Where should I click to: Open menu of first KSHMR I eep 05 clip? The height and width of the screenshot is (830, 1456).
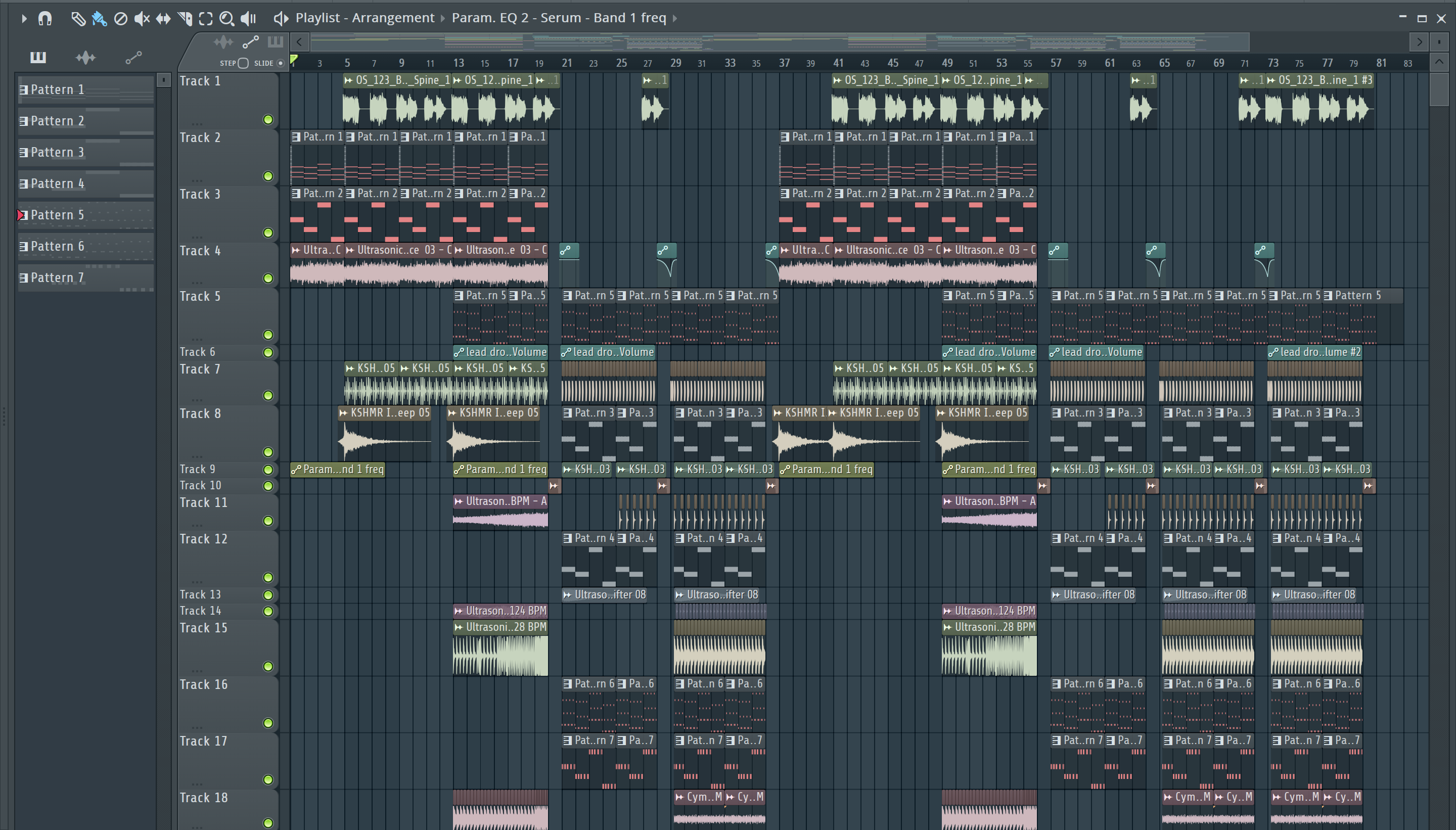[343, 413]
